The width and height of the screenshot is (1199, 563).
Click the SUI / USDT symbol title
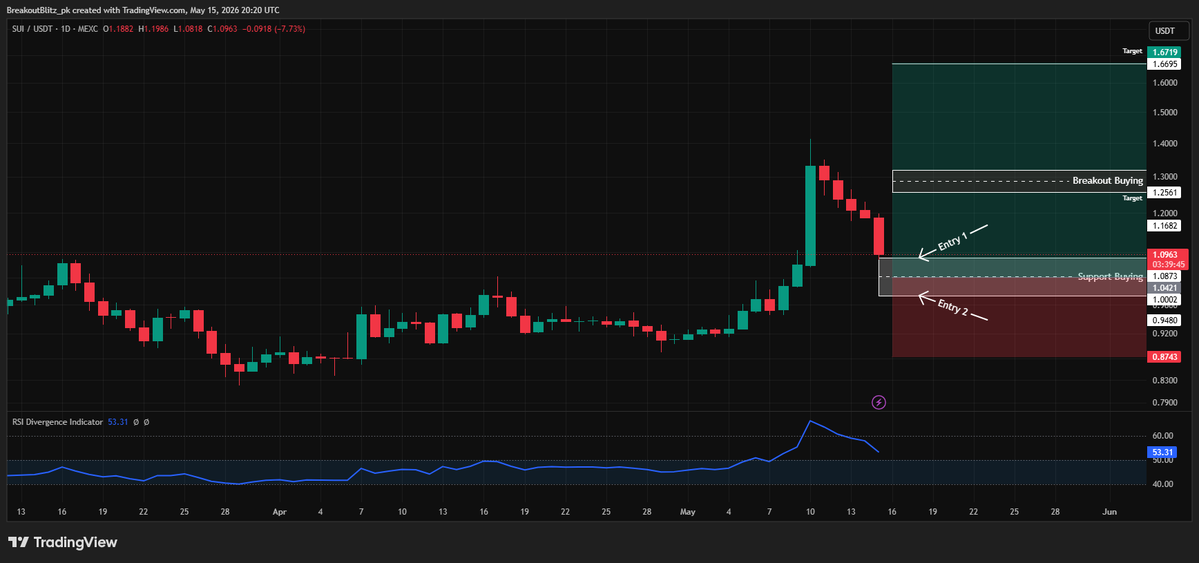[x=30, y=29]
